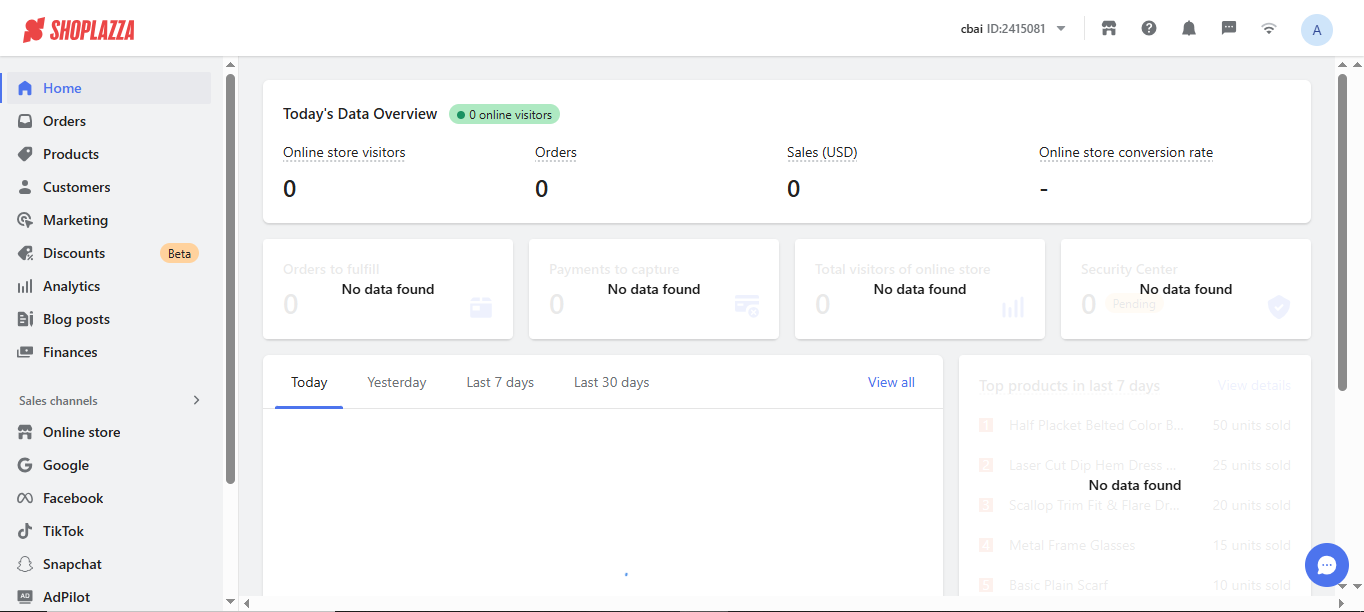Click the sidebar scroll down arrow
The height and width of the screenshot is (612, 1364).
pos(231,602)
